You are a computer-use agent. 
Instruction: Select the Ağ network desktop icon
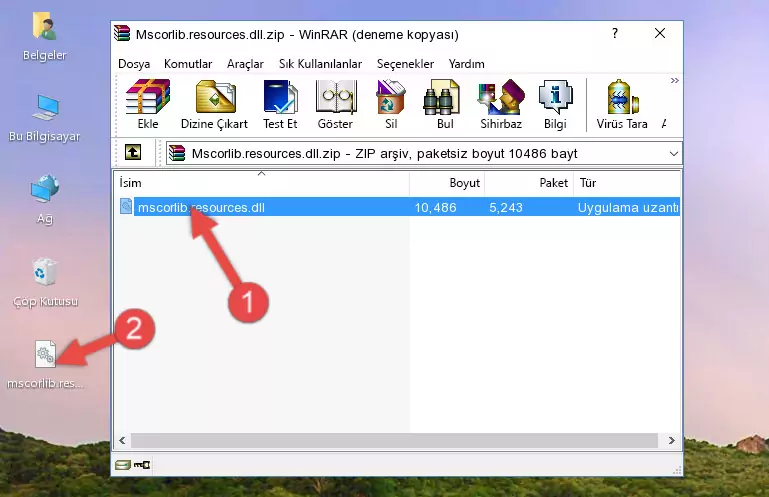pyautogui.click(x=45, y=200)
